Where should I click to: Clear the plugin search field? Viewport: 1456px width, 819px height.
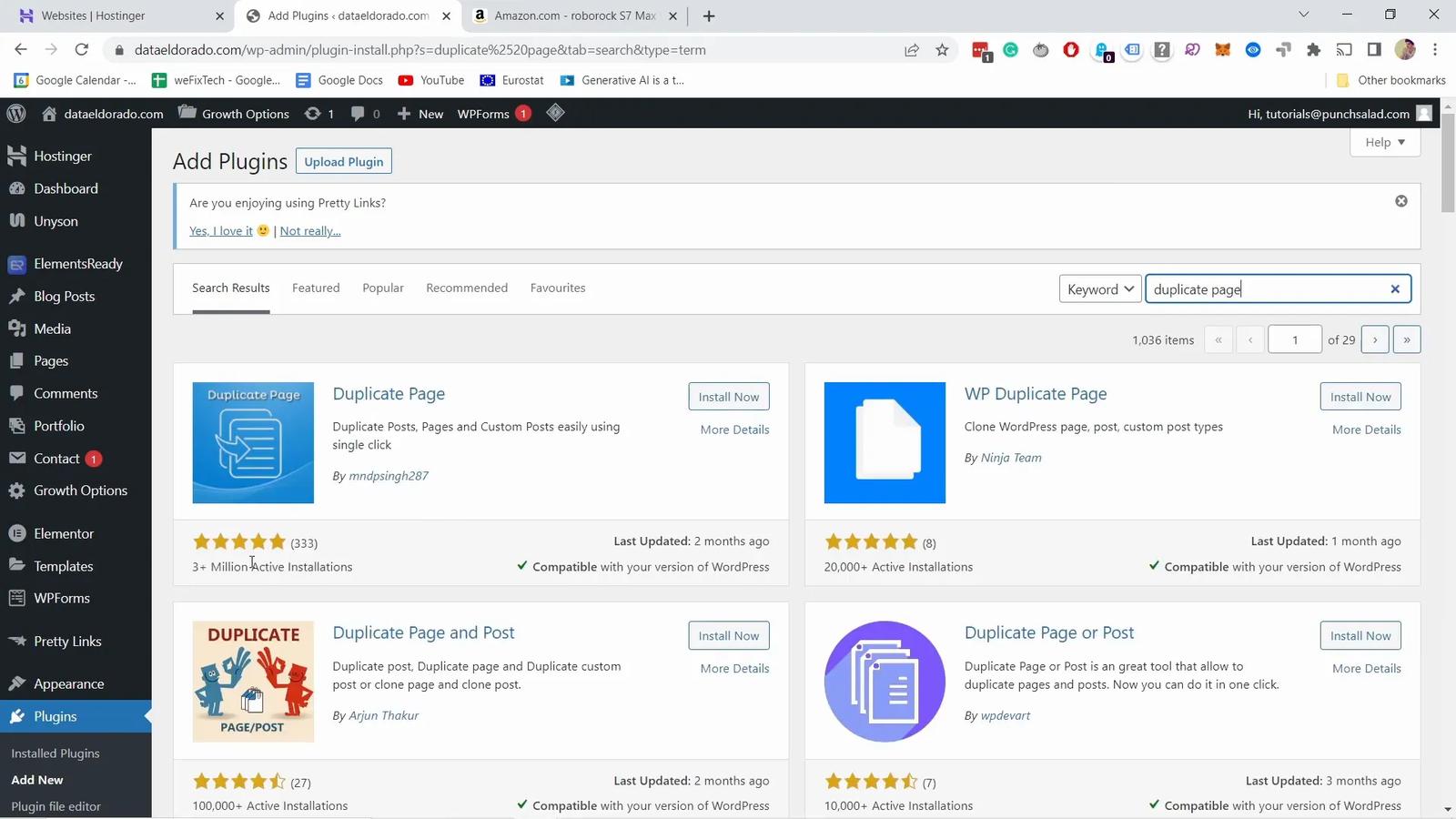click(1395, 289)
